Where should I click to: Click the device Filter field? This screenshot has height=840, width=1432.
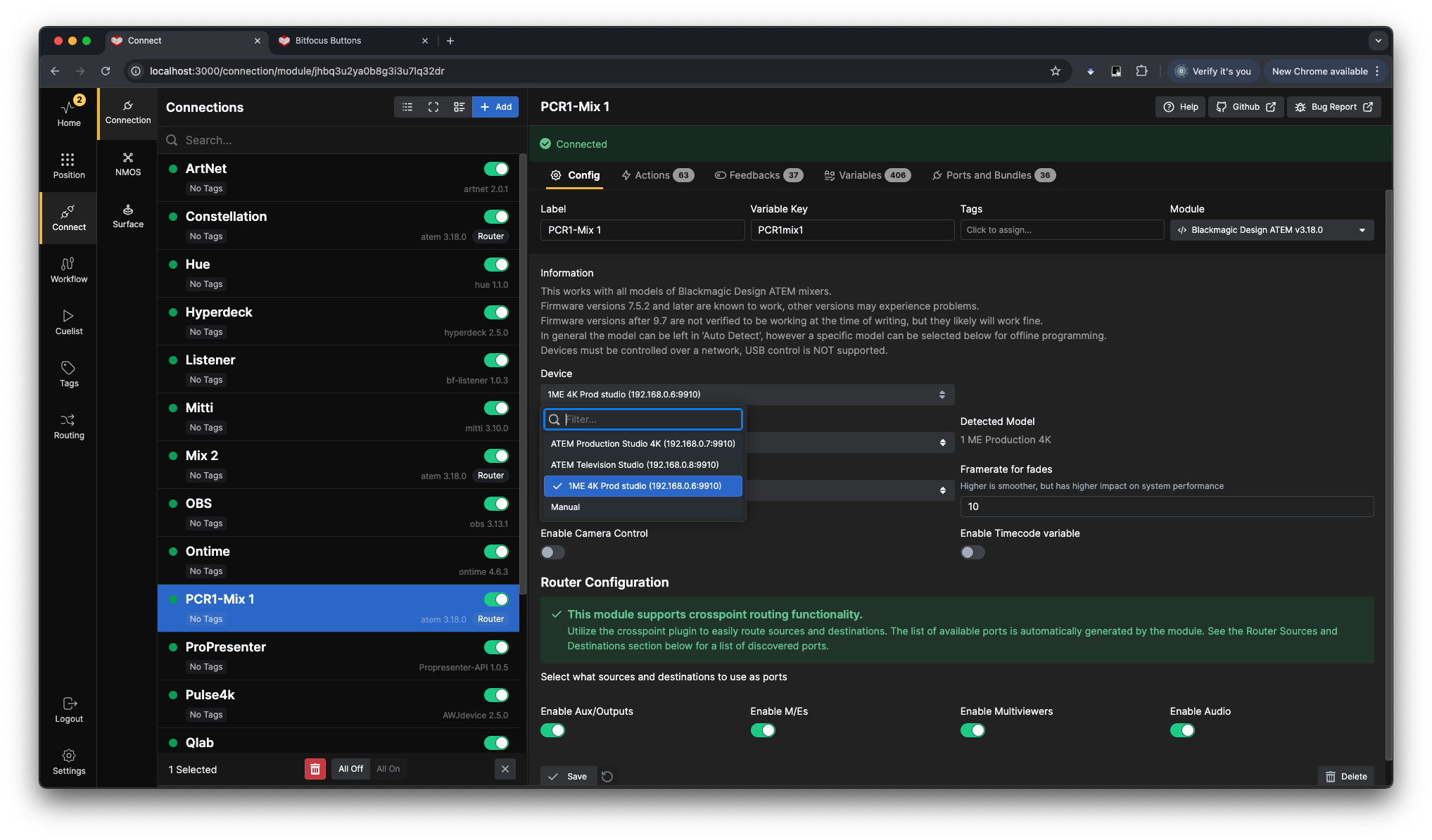[643, 419]
